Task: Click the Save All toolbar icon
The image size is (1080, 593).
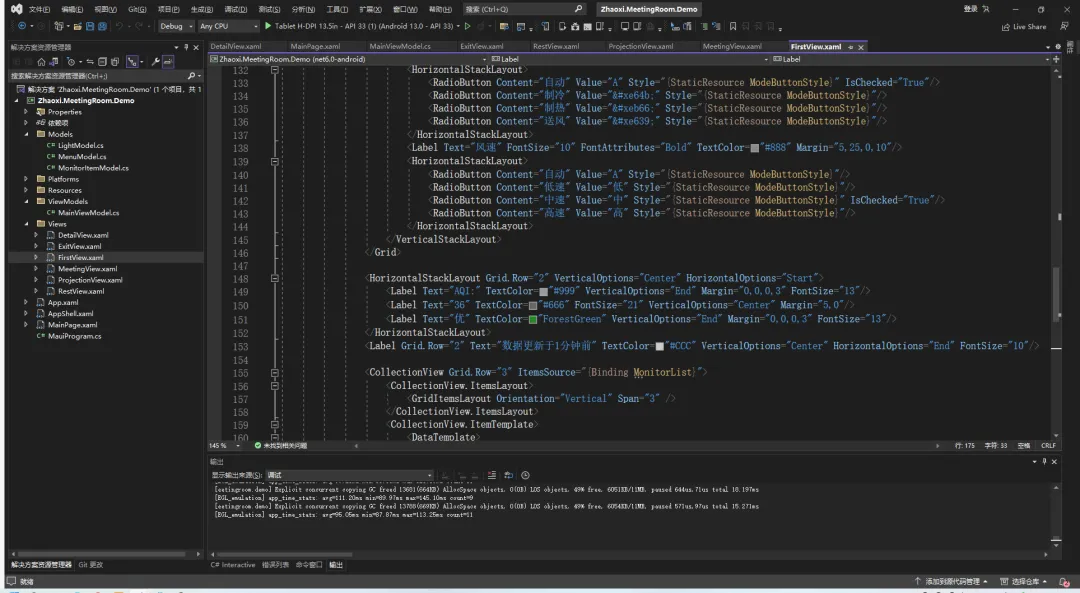Action: point(102,26)
